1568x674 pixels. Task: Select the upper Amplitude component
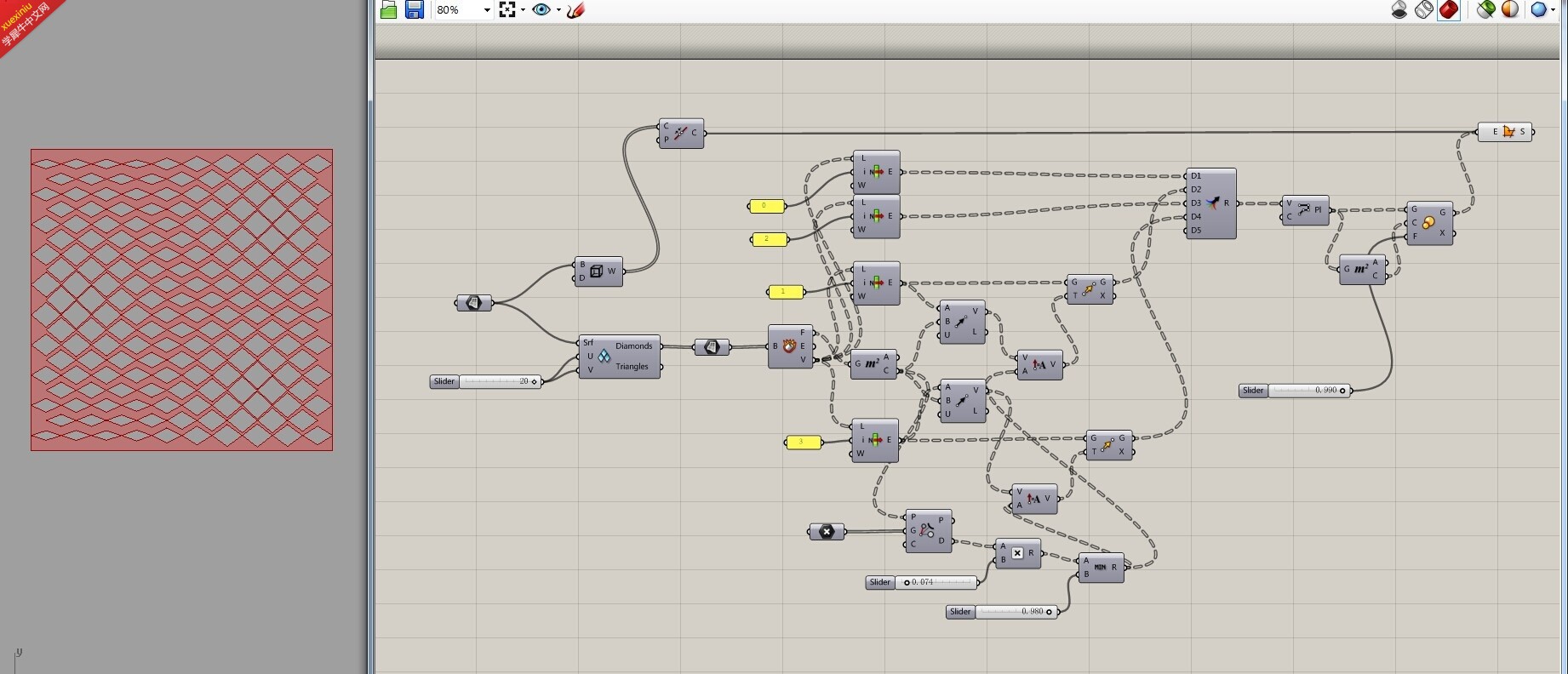[x=1040, y=364]
